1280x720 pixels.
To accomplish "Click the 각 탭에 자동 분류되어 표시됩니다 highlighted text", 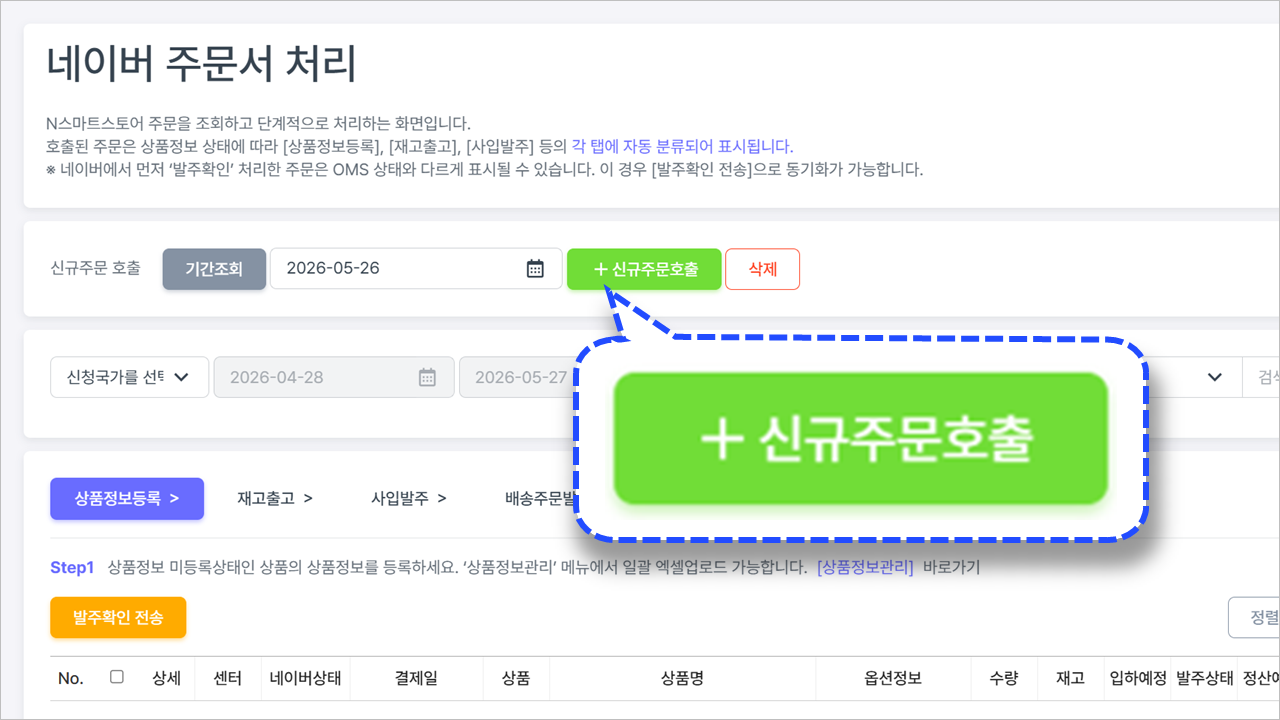I will tap(682, 146).
